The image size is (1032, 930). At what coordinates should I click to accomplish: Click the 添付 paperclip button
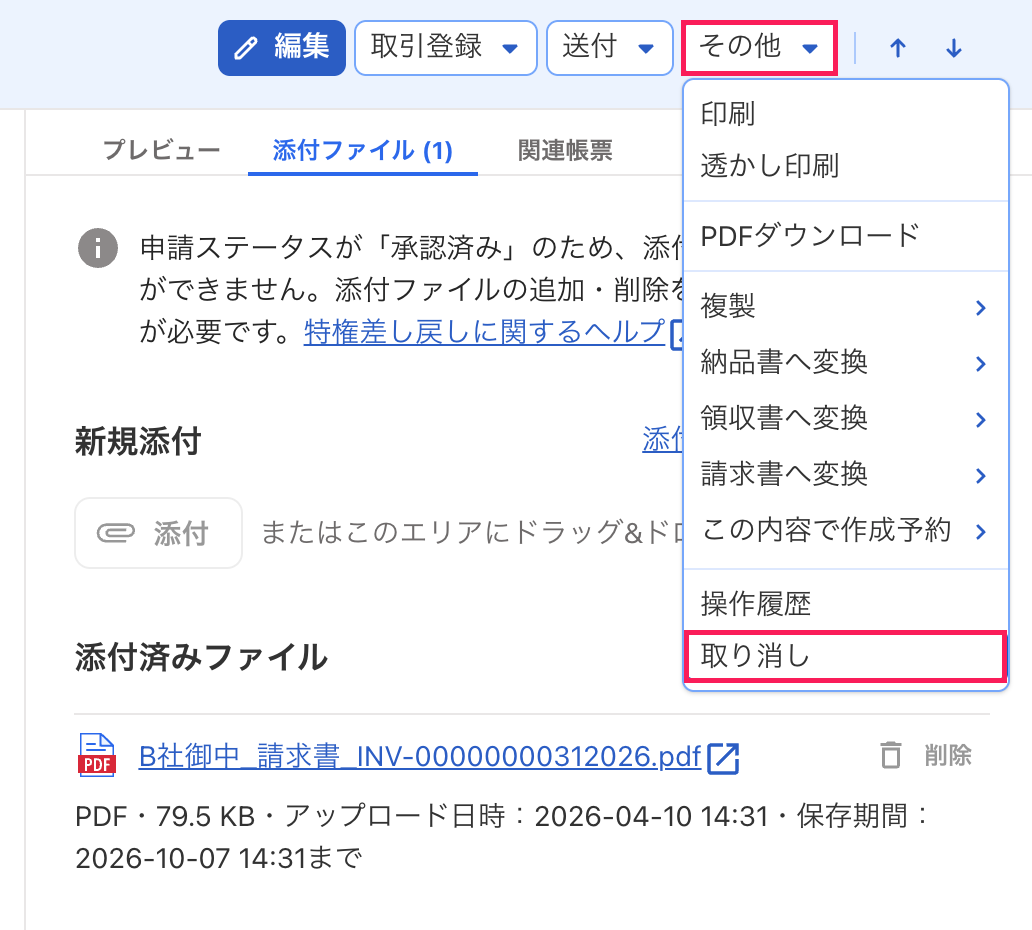pyautogui.click(x=159, y=533)
